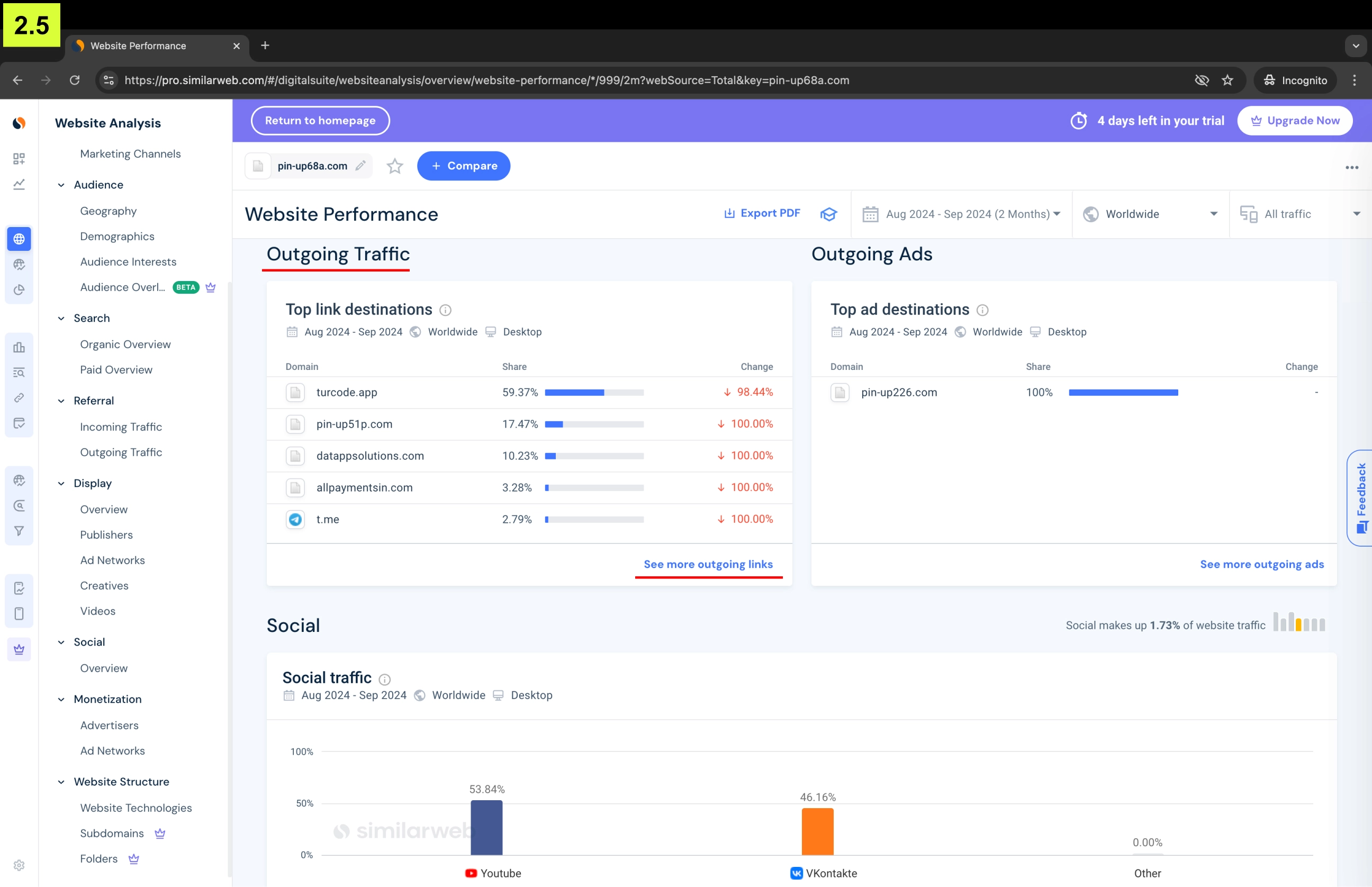
Task: Click the three-dots more options icon
Action: pyautogui.click(x=1351, y=168)
